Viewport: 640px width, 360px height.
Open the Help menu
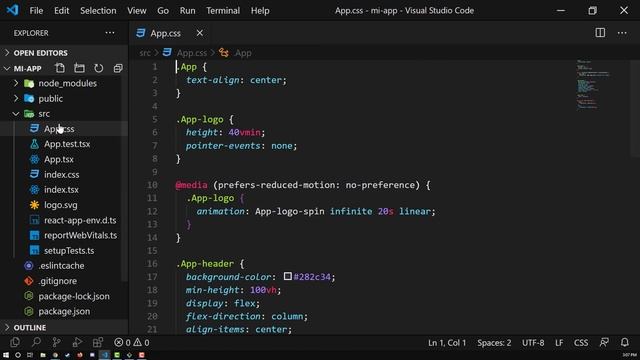tap(260, 11)
